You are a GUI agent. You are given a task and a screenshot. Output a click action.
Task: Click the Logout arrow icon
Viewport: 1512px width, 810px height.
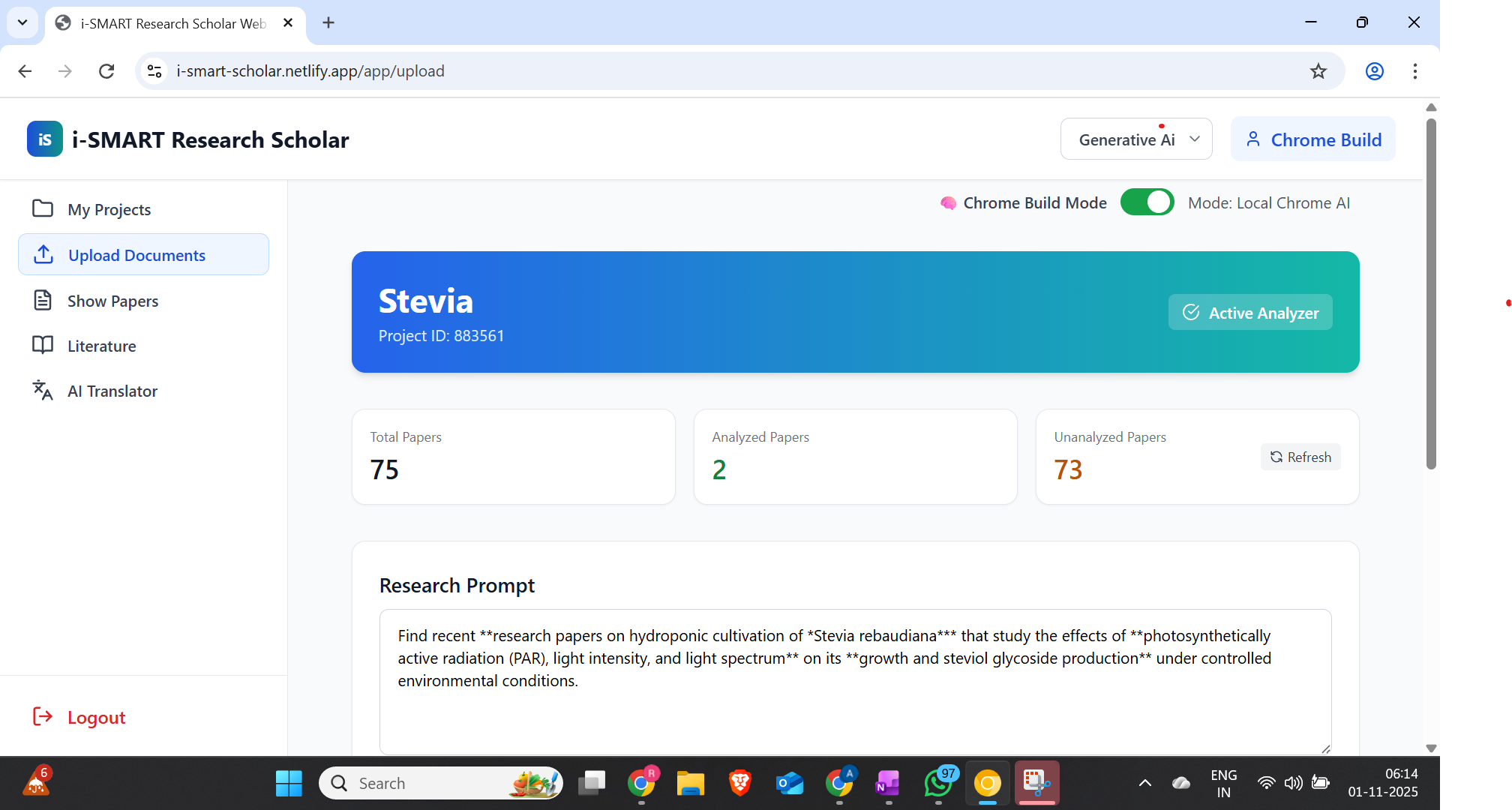(43, 717)
